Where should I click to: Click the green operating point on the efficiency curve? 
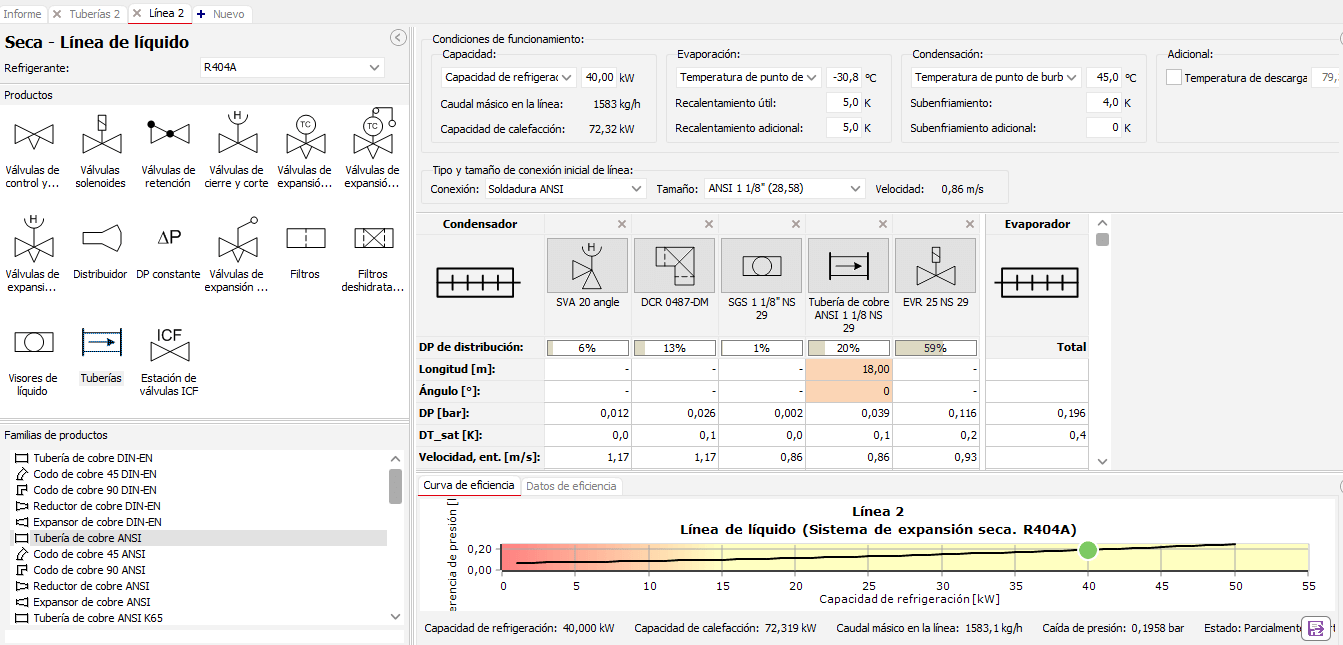tap(1088, 550)
